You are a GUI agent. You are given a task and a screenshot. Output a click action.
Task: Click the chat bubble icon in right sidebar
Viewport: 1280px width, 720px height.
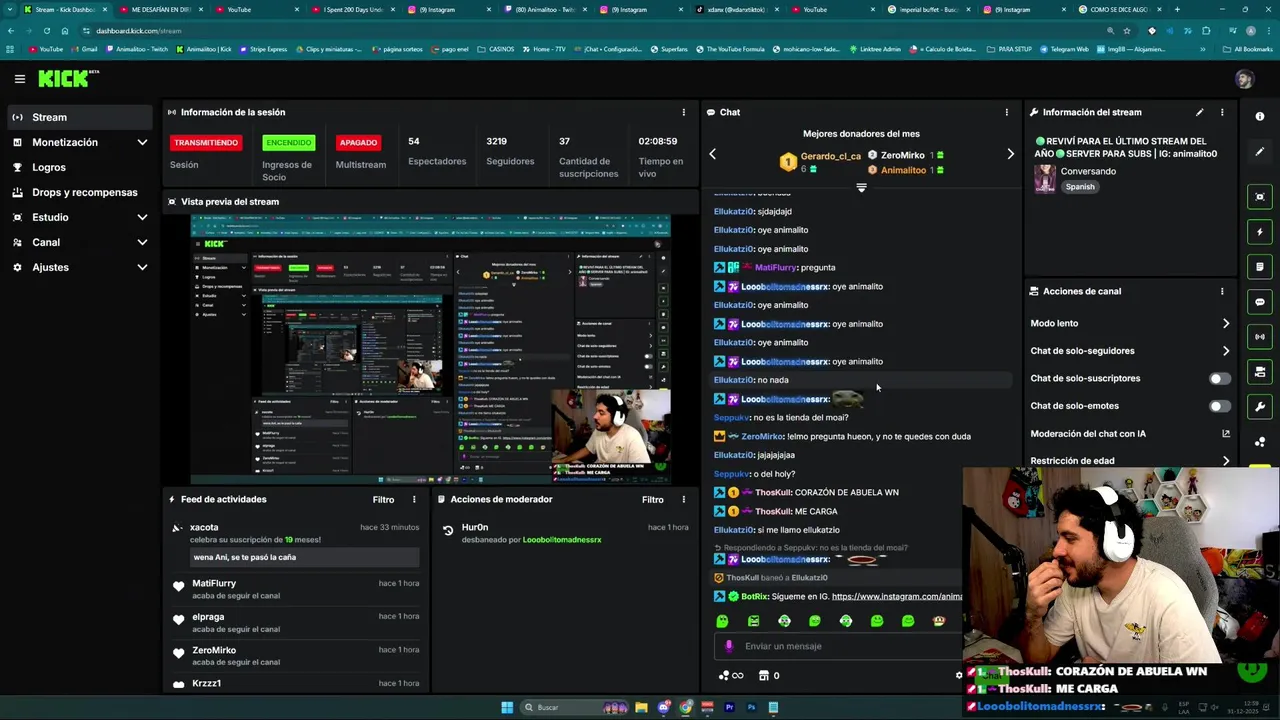pyautogui.click(x=1260, y=302)
